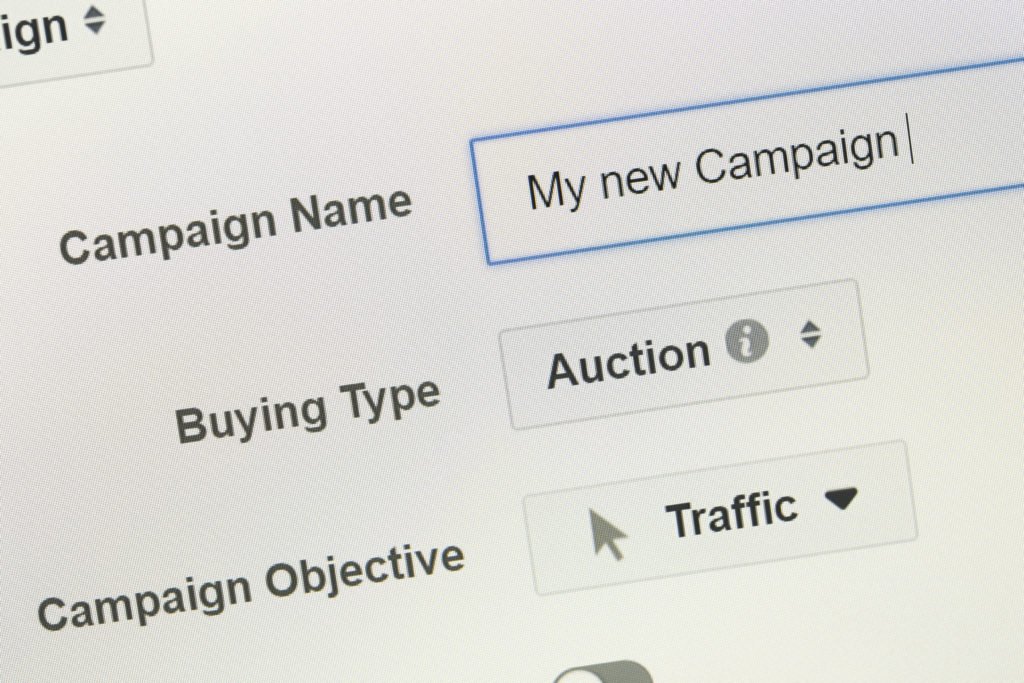Select the "Campaign Name" field label

[x=236, y=226]
